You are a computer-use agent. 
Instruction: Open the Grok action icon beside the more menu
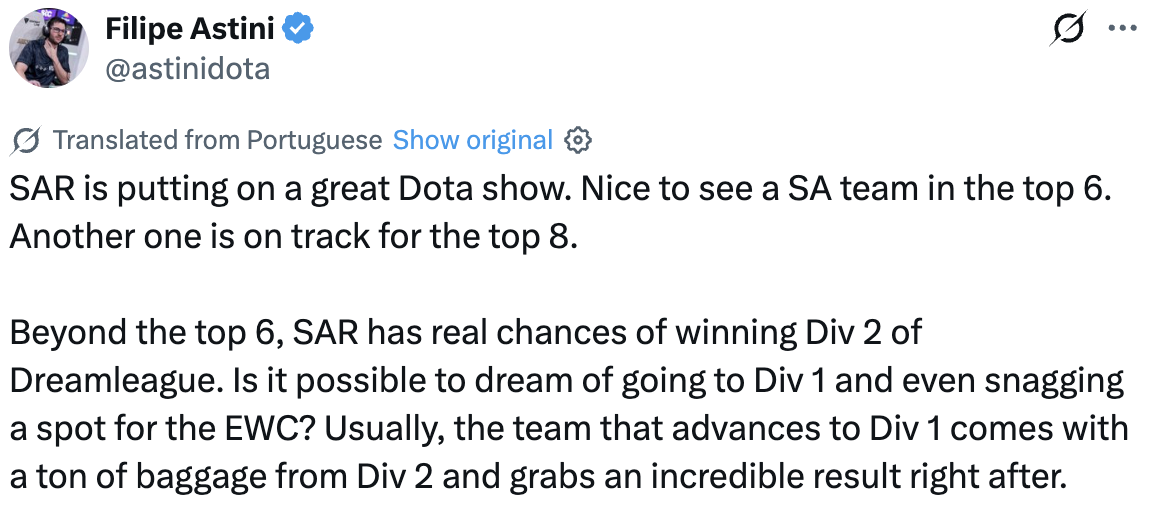(1066, 32)
